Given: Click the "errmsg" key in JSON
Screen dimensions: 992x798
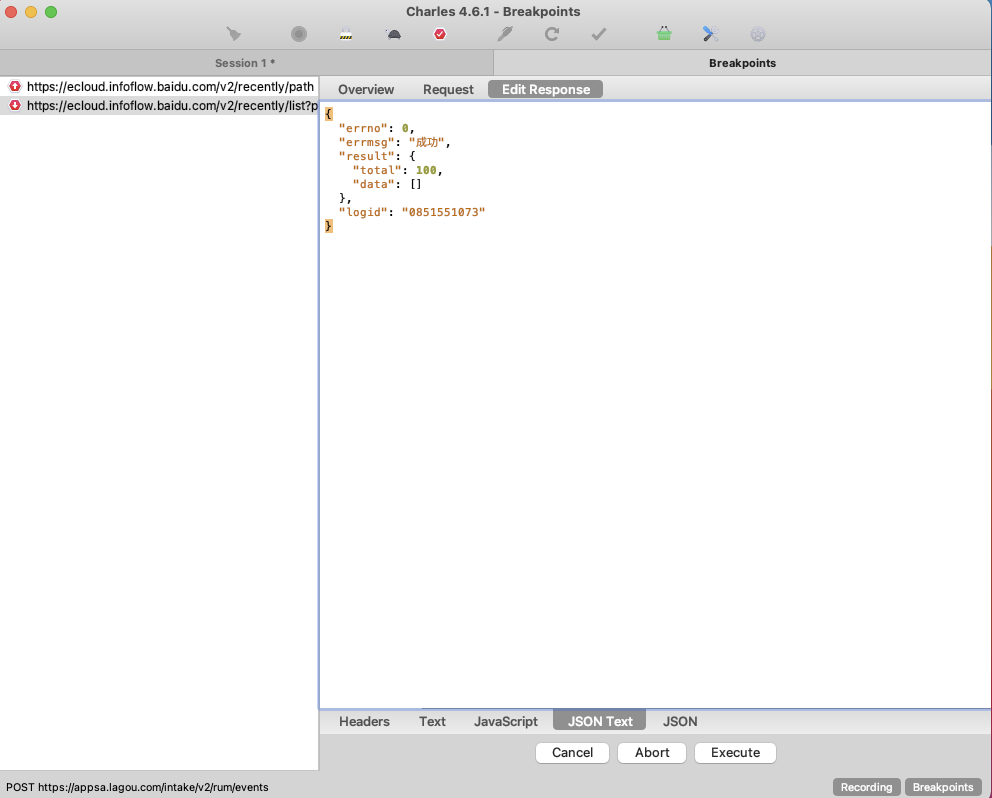Looking at the screenshot, I should pyautogui.click(x=367, y=142).
